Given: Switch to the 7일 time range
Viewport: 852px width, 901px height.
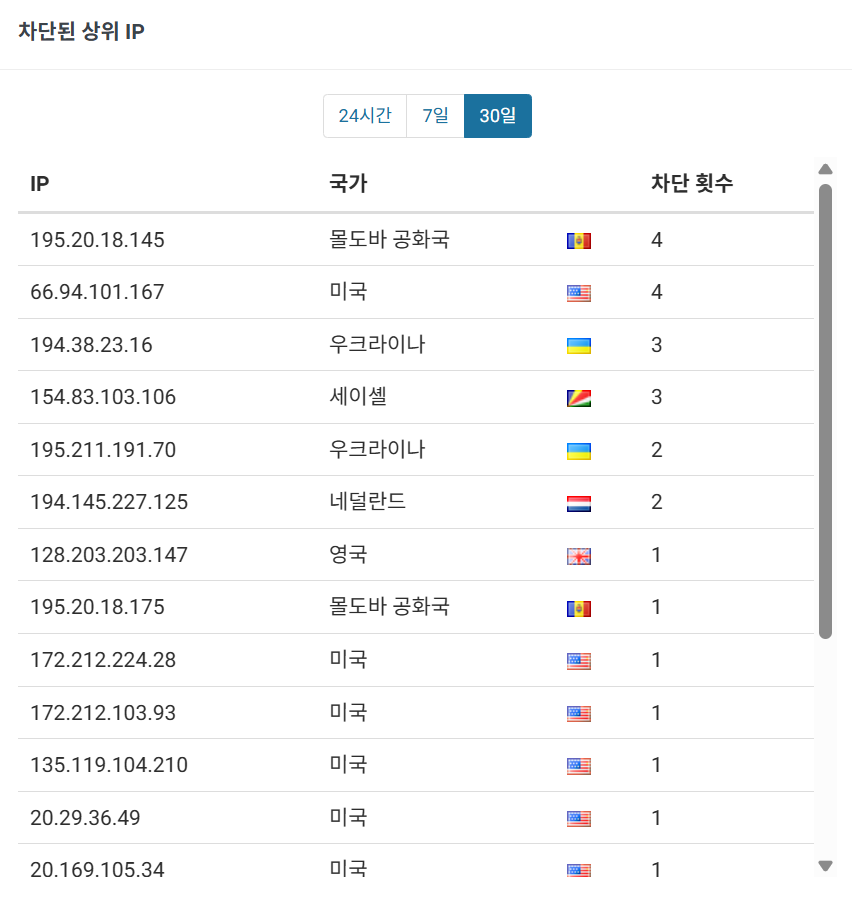Looking at the screenshot, I should point(435,116).
